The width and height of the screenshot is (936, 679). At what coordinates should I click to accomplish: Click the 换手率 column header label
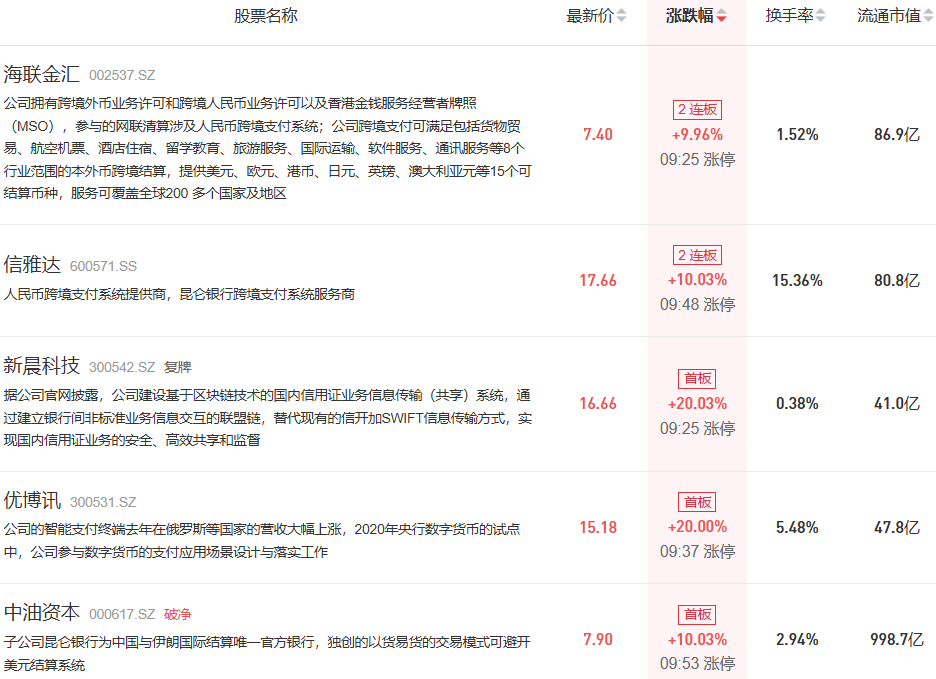[790, 16]
